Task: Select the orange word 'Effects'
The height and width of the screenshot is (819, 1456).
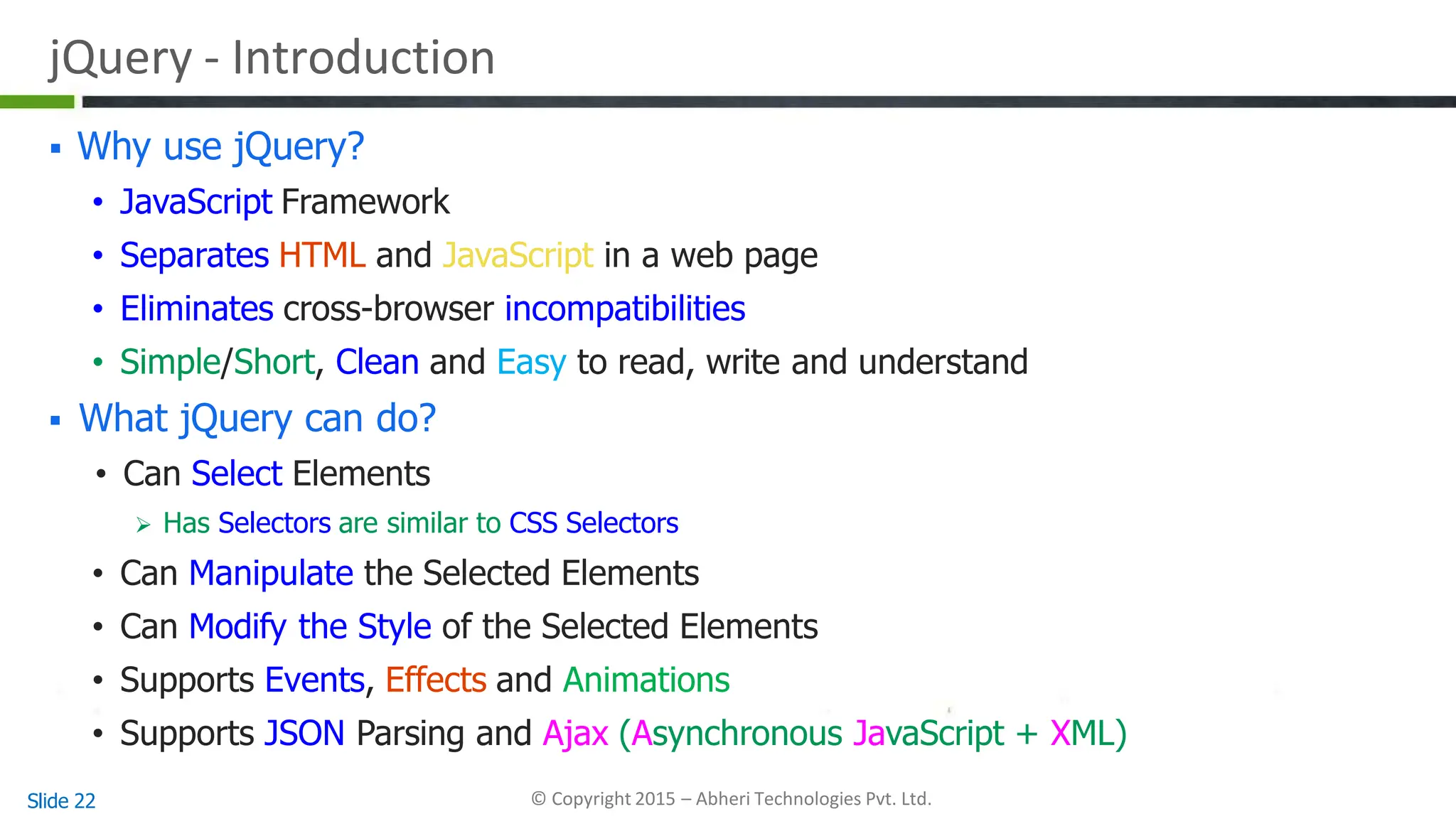Action: point(436,680)
